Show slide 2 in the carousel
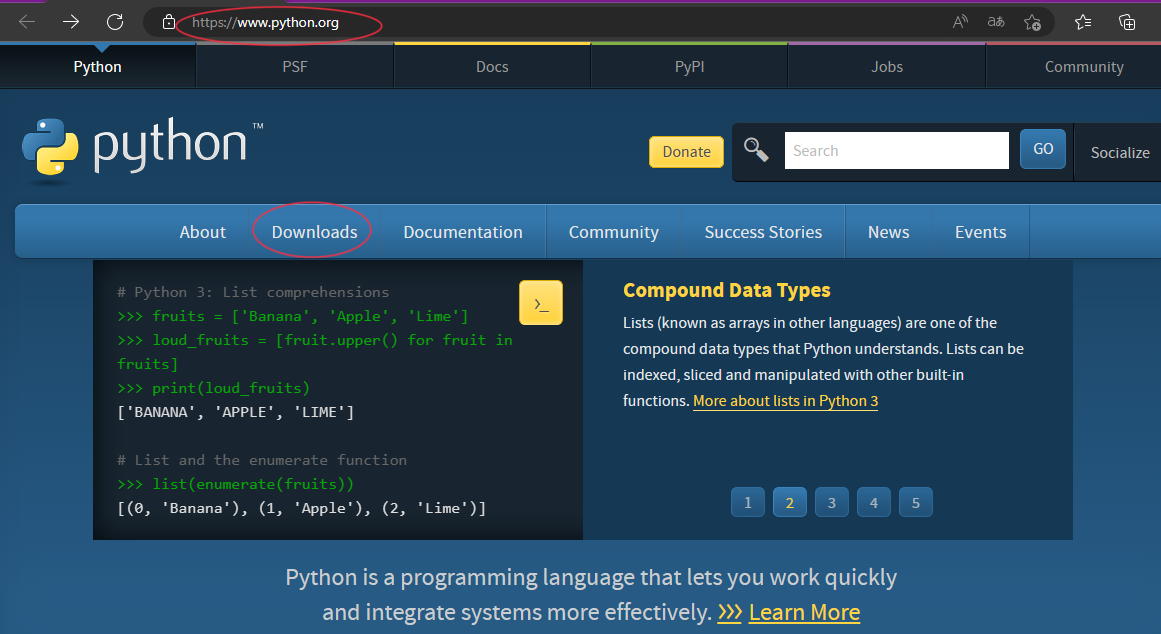This screenshot has height=634, width=1161. point(790,502)
